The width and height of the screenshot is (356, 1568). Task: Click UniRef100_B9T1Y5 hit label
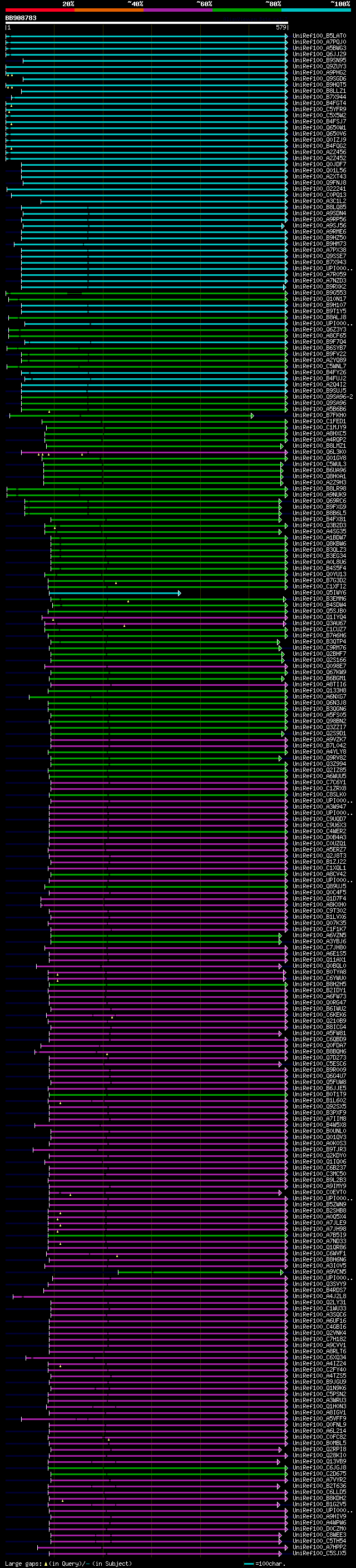pos(319,311)
